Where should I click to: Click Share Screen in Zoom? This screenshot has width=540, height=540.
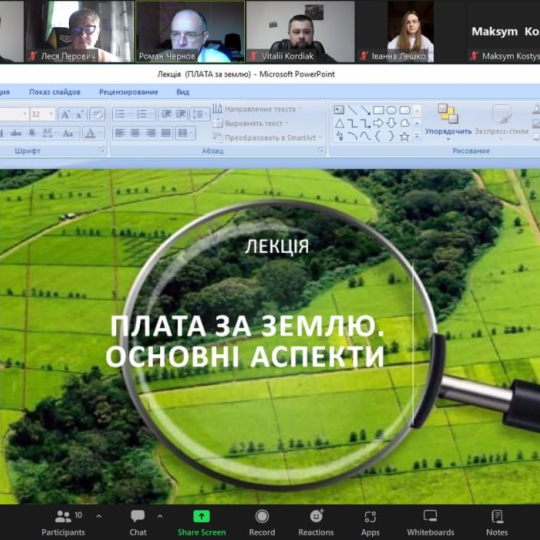click(x=202, y=523)
